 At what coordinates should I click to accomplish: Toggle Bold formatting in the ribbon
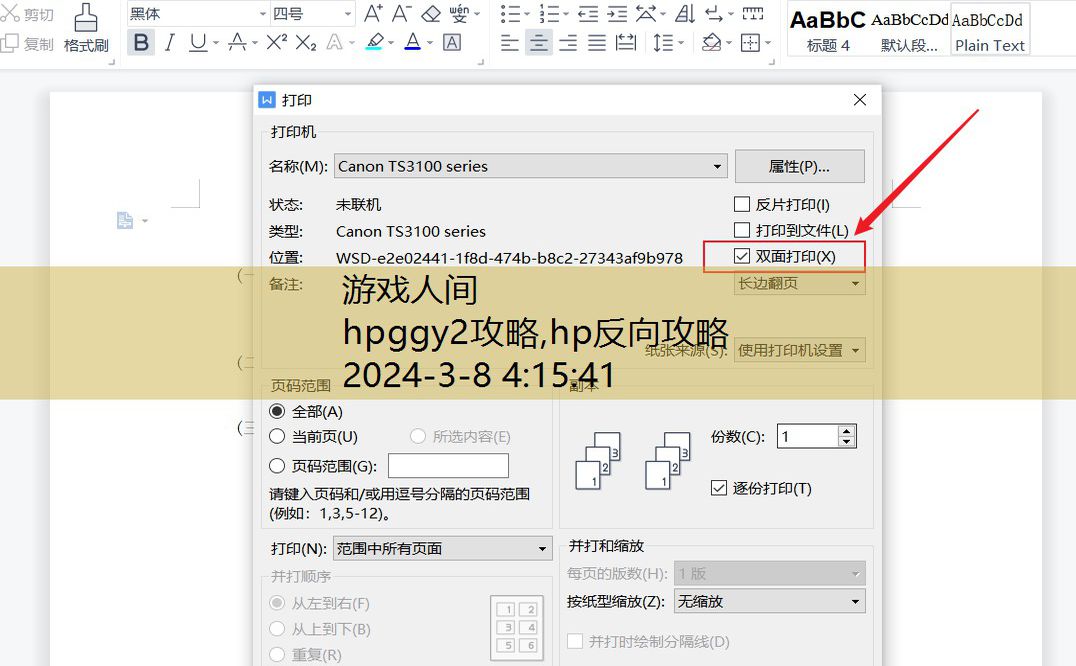[x=141, y=43]
